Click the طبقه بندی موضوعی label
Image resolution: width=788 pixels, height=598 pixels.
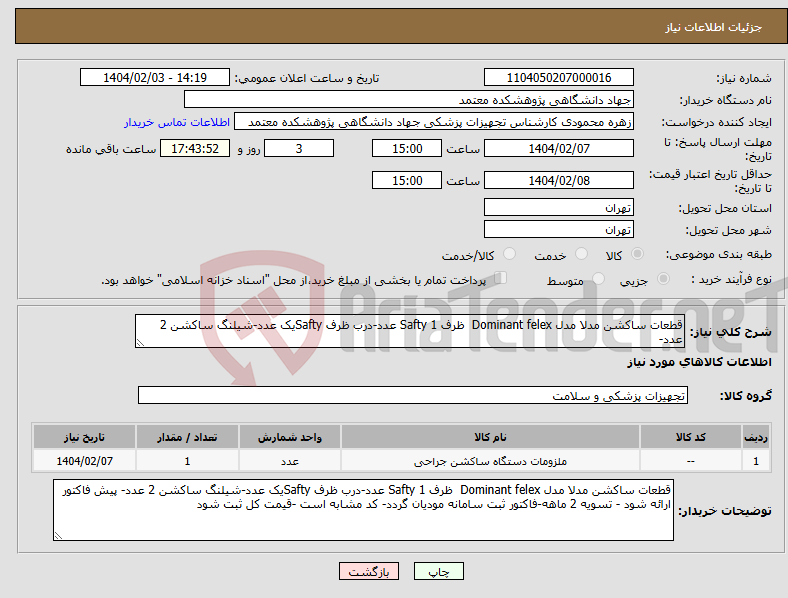click(719, 254)
